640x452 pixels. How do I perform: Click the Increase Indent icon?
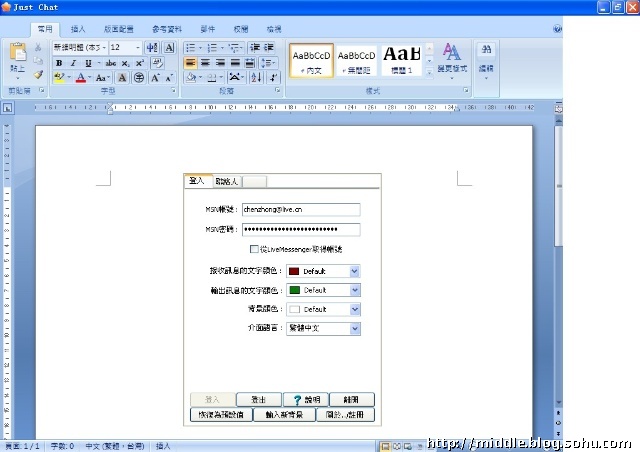(x=269, y=48)
